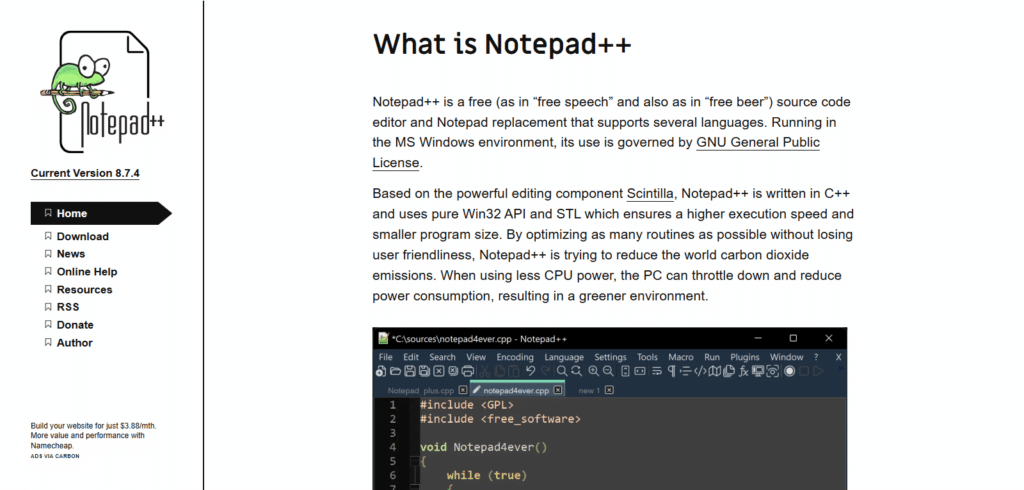Close the new 1 tab

coord(609,390)
